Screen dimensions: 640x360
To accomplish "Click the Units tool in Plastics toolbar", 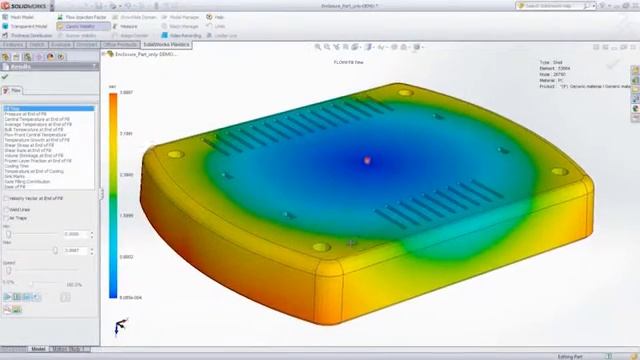I will [216, 26].
